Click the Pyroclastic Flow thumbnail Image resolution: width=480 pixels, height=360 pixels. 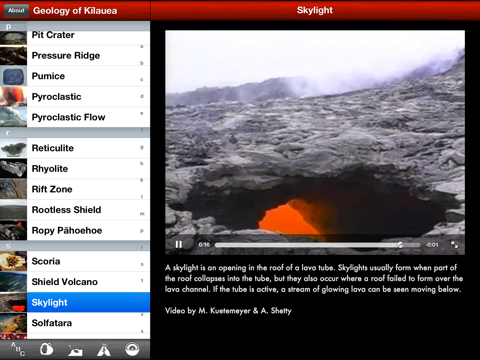[13, 117]
